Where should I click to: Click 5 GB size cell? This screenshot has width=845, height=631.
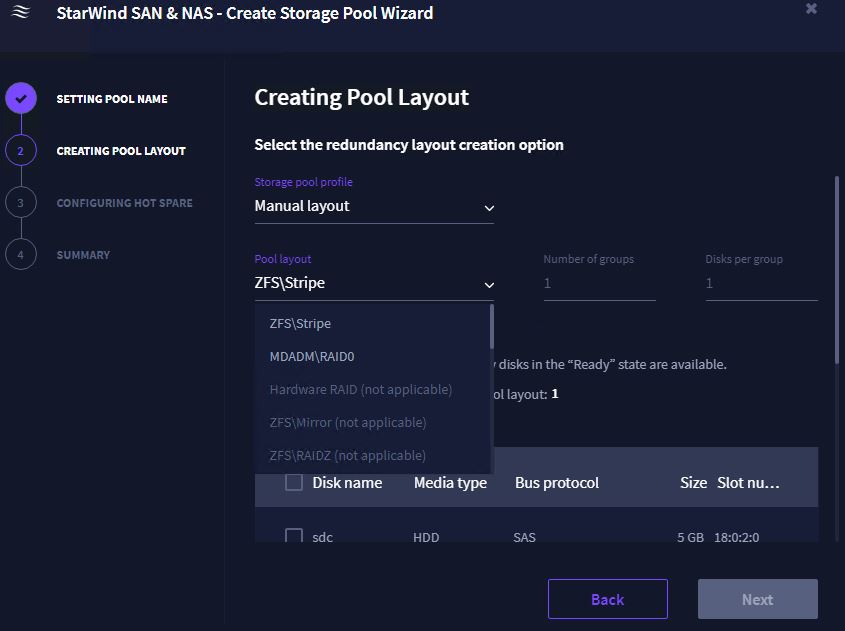[690, 537]
